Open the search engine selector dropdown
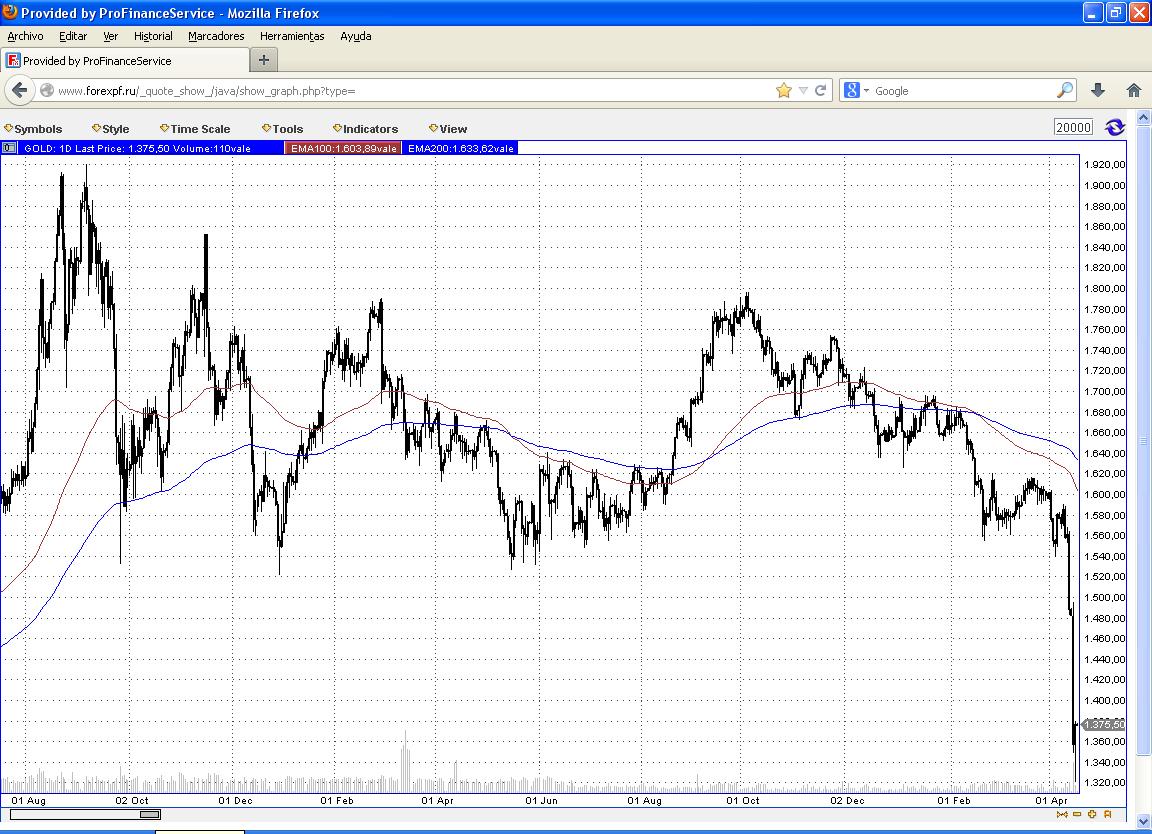 click(856, 90)
